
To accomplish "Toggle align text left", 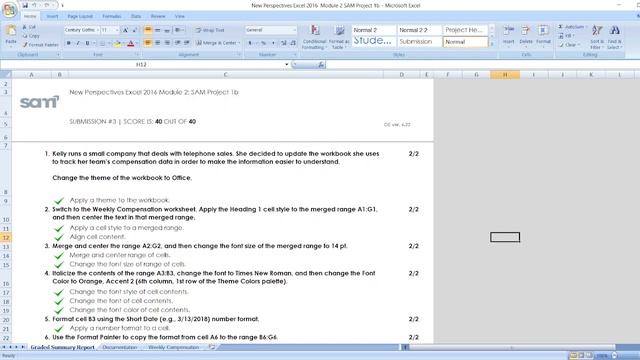I will click(x=148, y=43).
